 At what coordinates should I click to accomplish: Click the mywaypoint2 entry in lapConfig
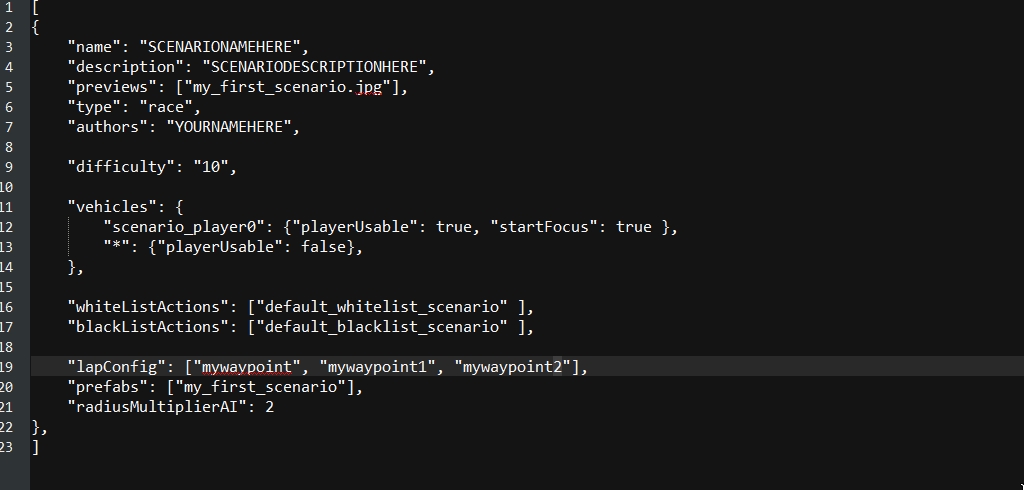(x=512, y=367)
